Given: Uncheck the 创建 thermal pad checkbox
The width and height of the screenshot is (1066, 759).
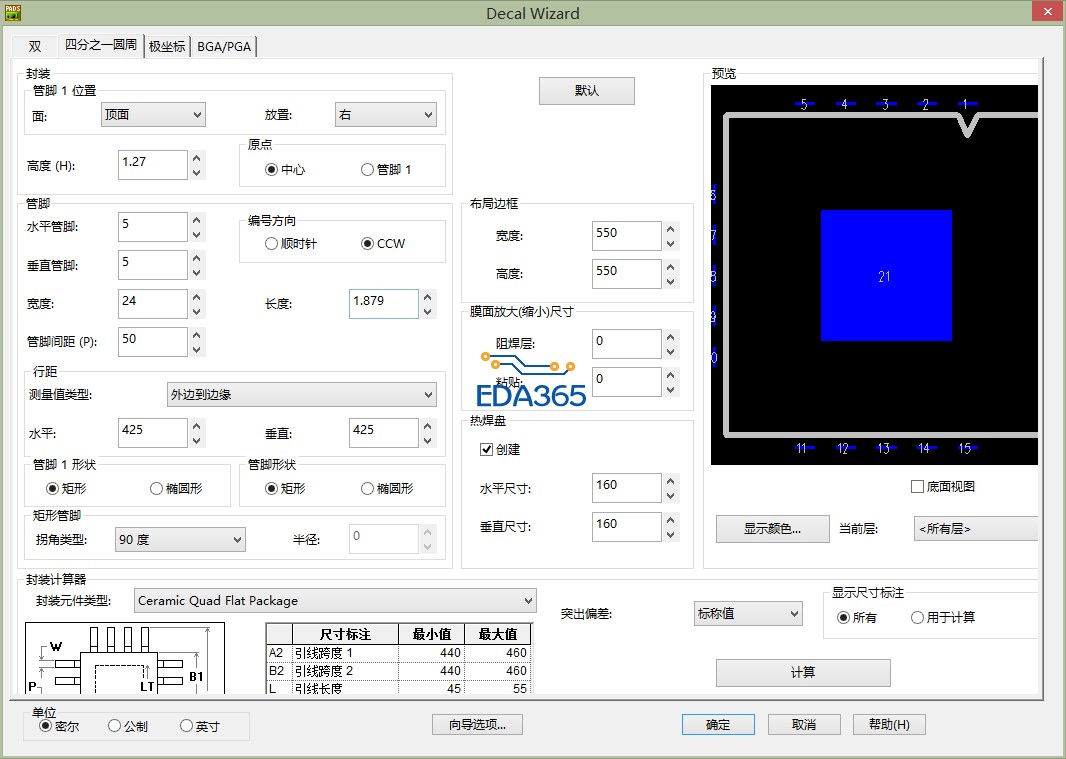Looking at the screenshot, I should pos(487,450).
